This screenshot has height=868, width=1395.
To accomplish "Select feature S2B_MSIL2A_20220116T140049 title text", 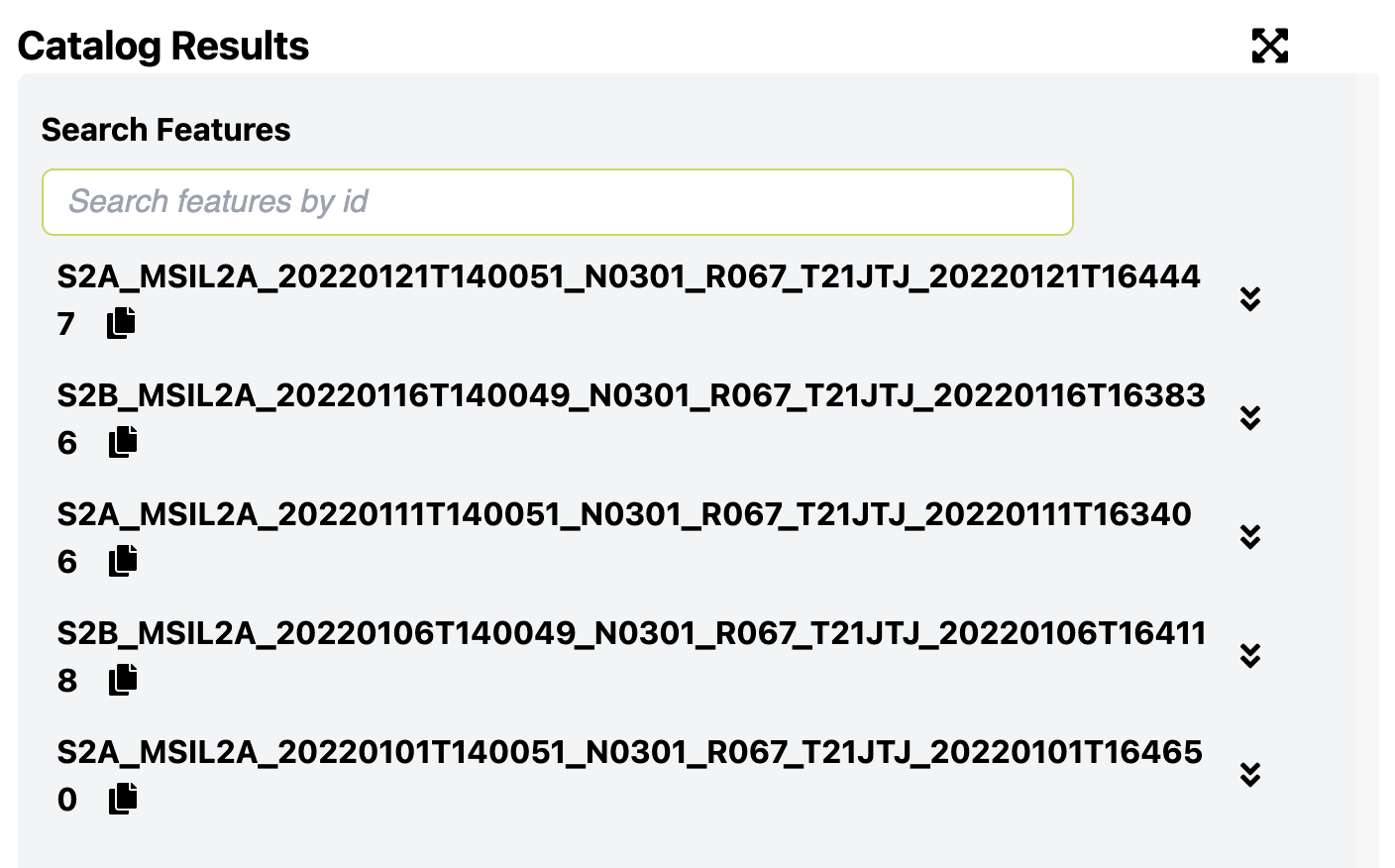I will pos(631,418).
